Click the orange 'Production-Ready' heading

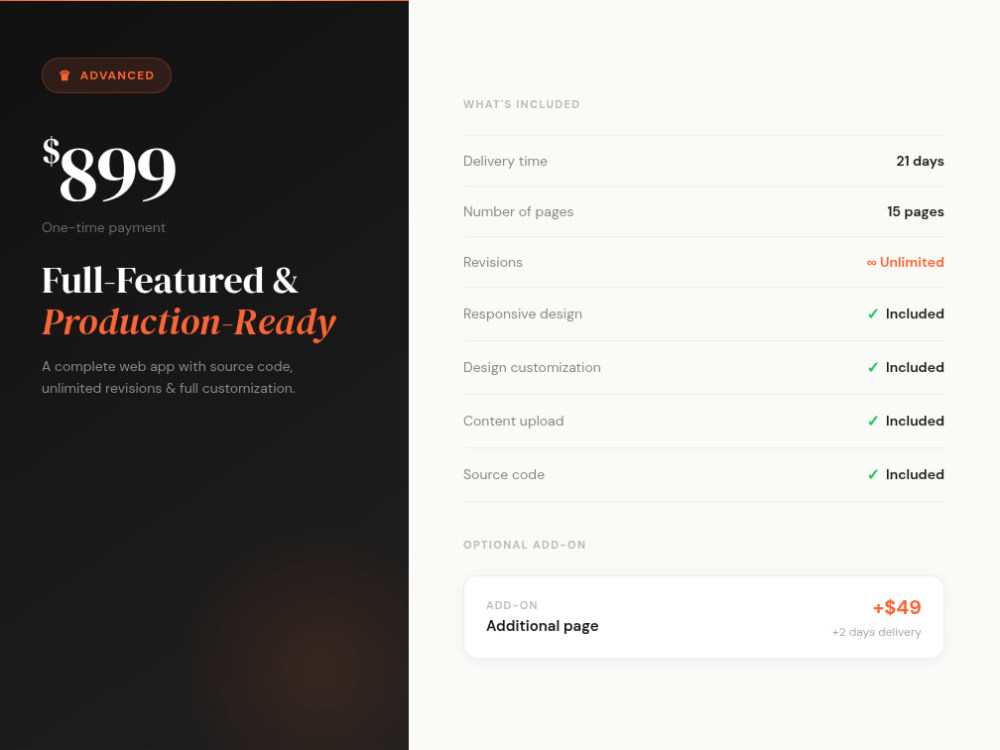coord(189,322)
